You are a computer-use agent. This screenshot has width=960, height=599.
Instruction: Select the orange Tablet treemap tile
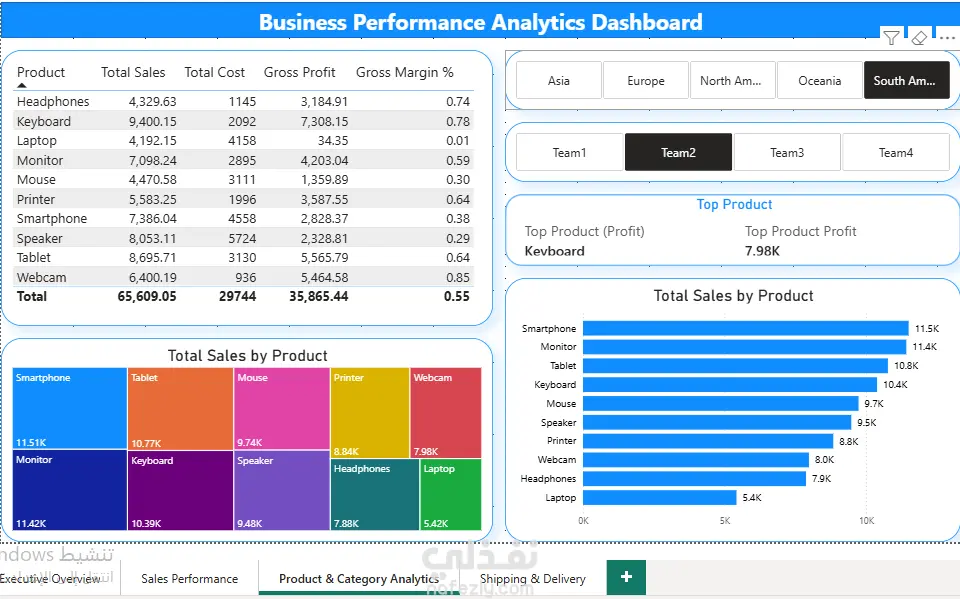coord(180,409)
